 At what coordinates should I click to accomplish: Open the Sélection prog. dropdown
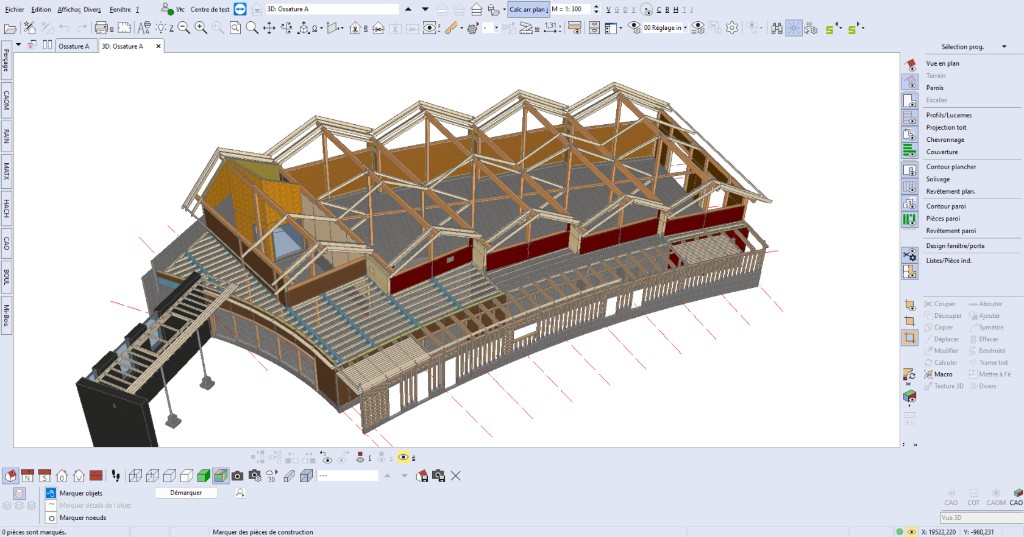[x=973, y=47]
